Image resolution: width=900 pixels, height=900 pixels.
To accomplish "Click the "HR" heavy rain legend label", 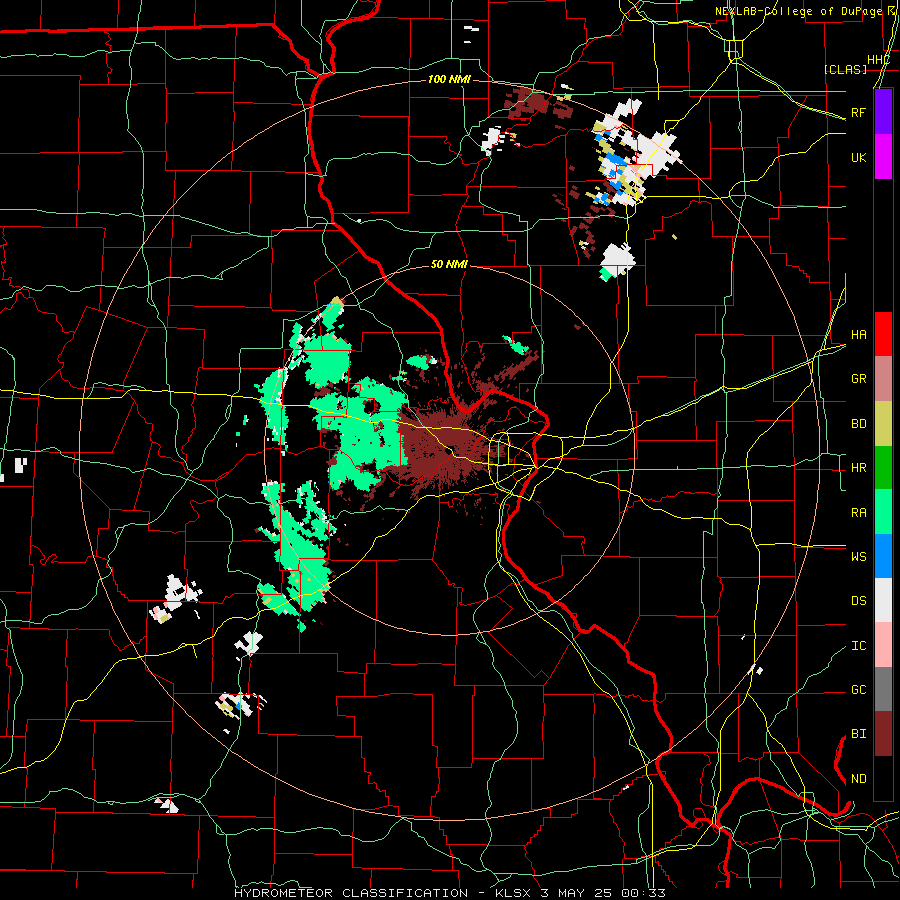I will click(858, 468).
